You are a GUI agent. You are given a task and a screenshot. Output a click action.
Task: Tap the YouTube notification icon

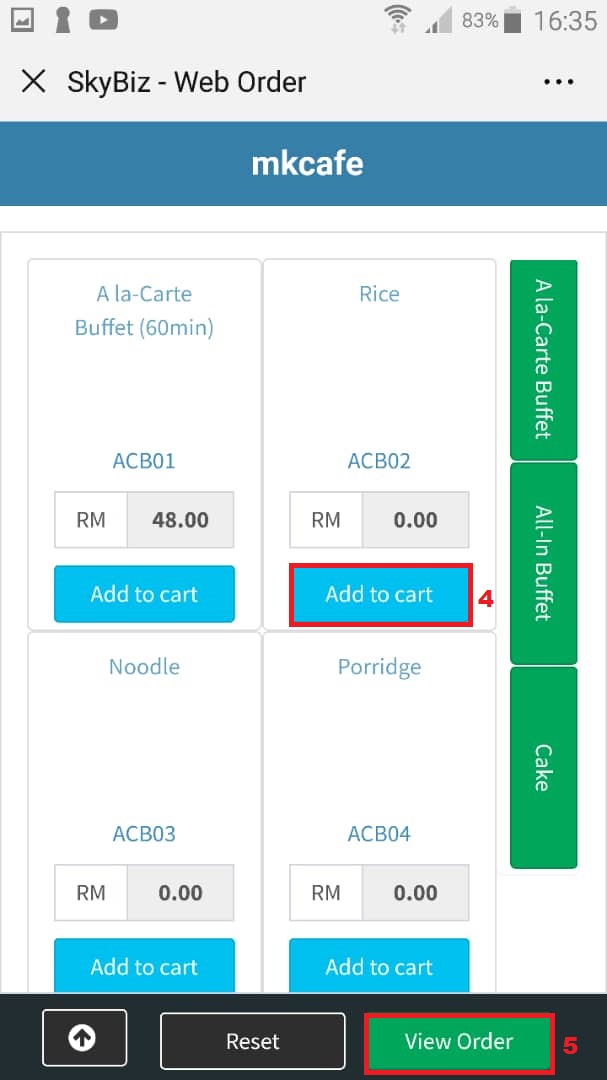click(x=104, y=20)
